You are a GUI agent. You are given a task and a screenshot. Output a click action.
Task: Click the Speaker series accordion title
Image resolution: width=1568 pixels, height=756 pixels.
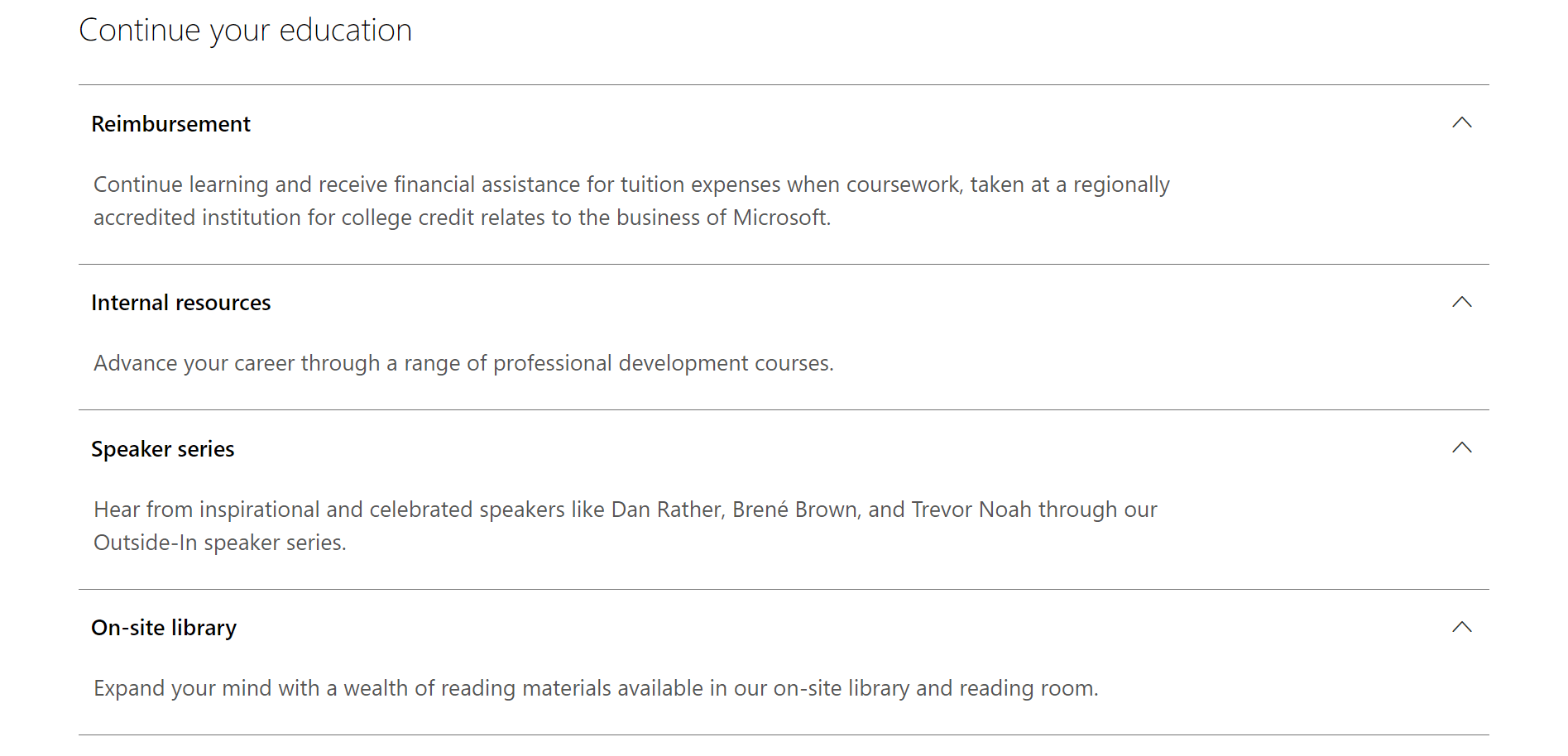pyautogui.click(x=162, y=449)
